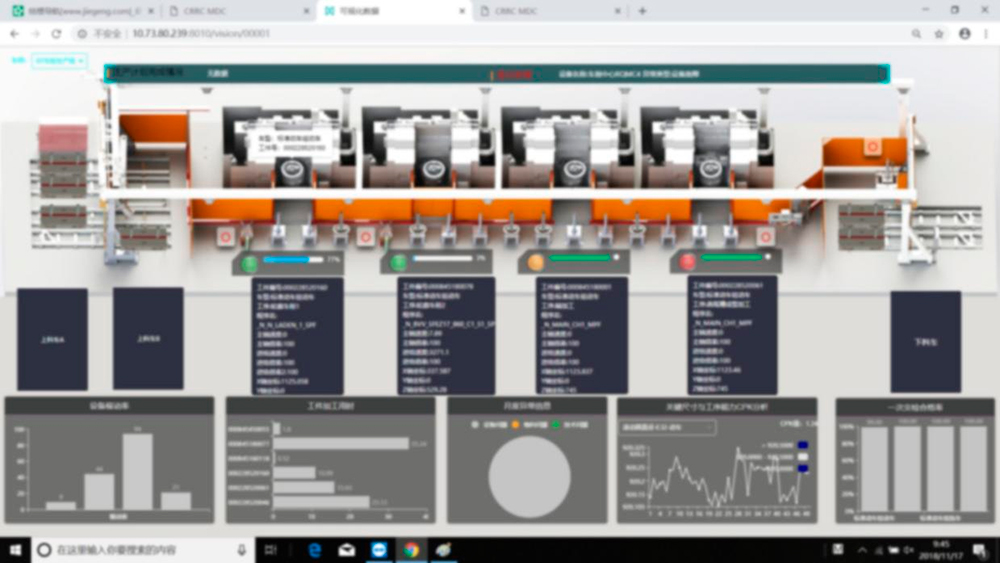The width and height of the screenshot is (1000, 563).
Task: Click the orange status indicator of third machine
Action: [536, 262]
